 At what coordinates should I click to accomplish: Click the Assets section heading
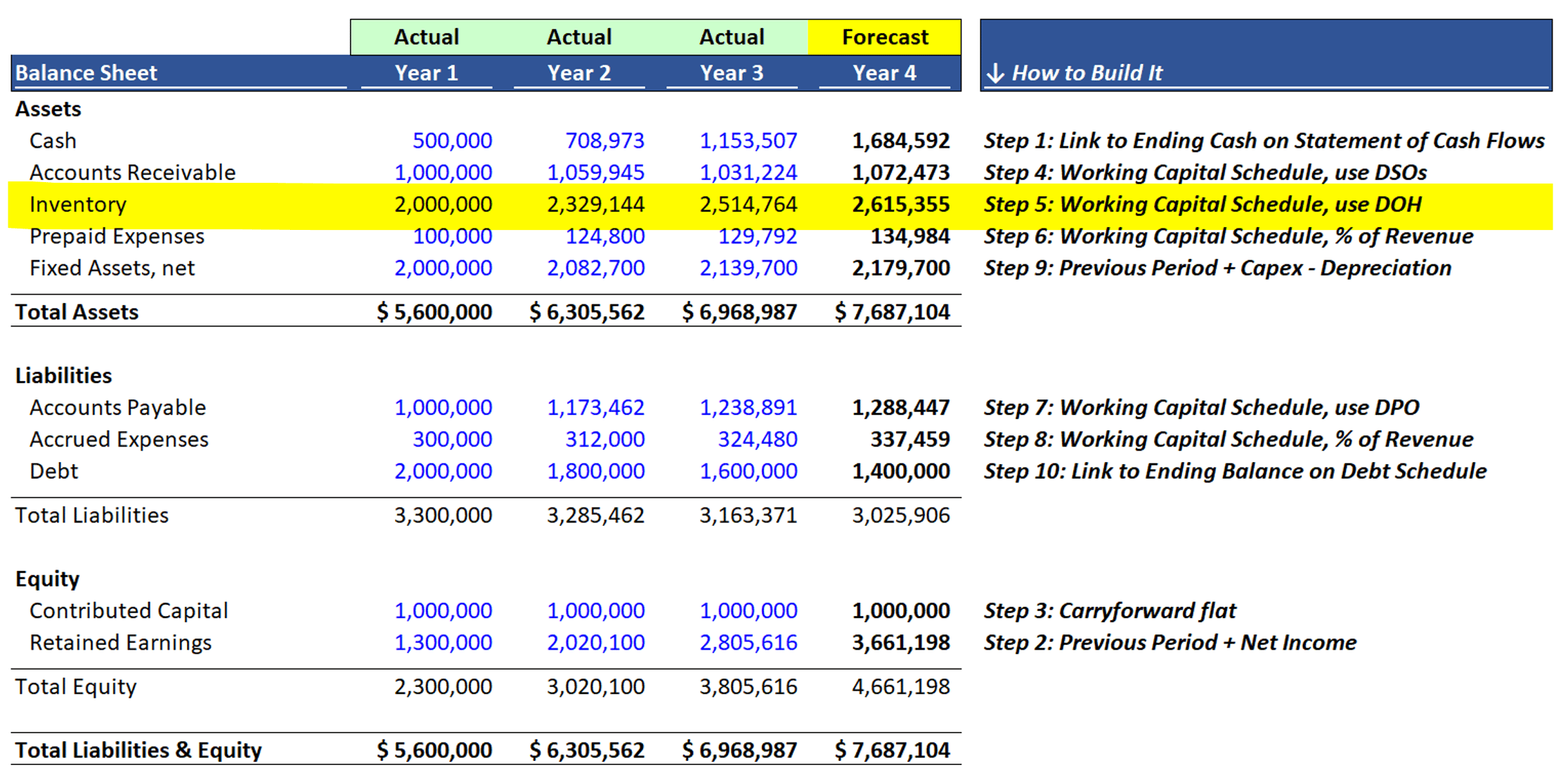pos(48,109)
